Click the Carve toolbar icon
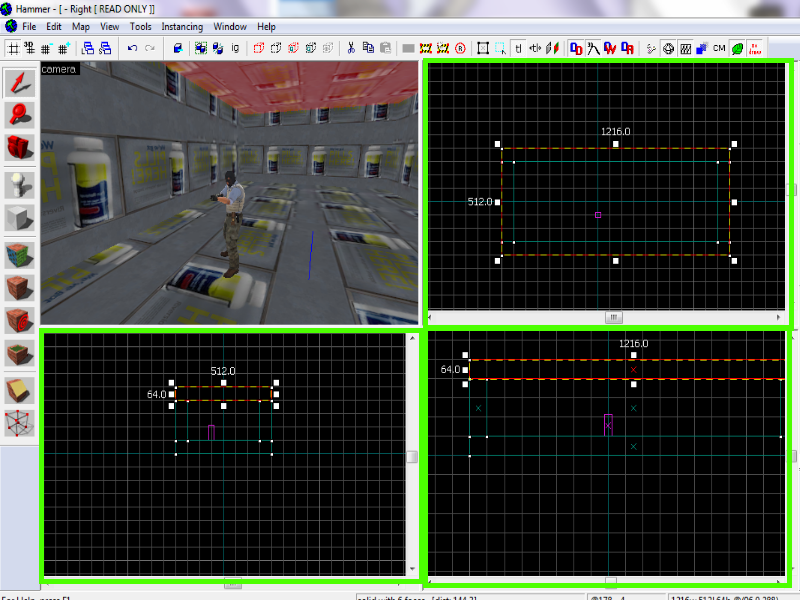This screenshot has width=800, height=600. [178, 48]
